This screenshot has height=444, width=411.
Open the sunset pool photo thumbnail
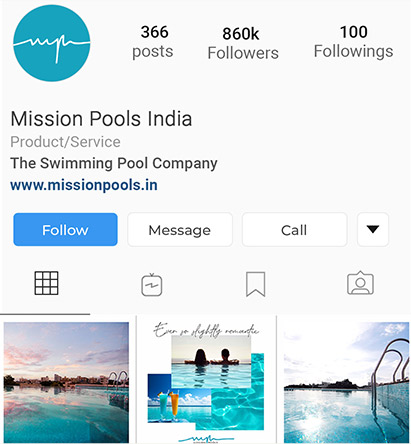[x=66, y=382]
